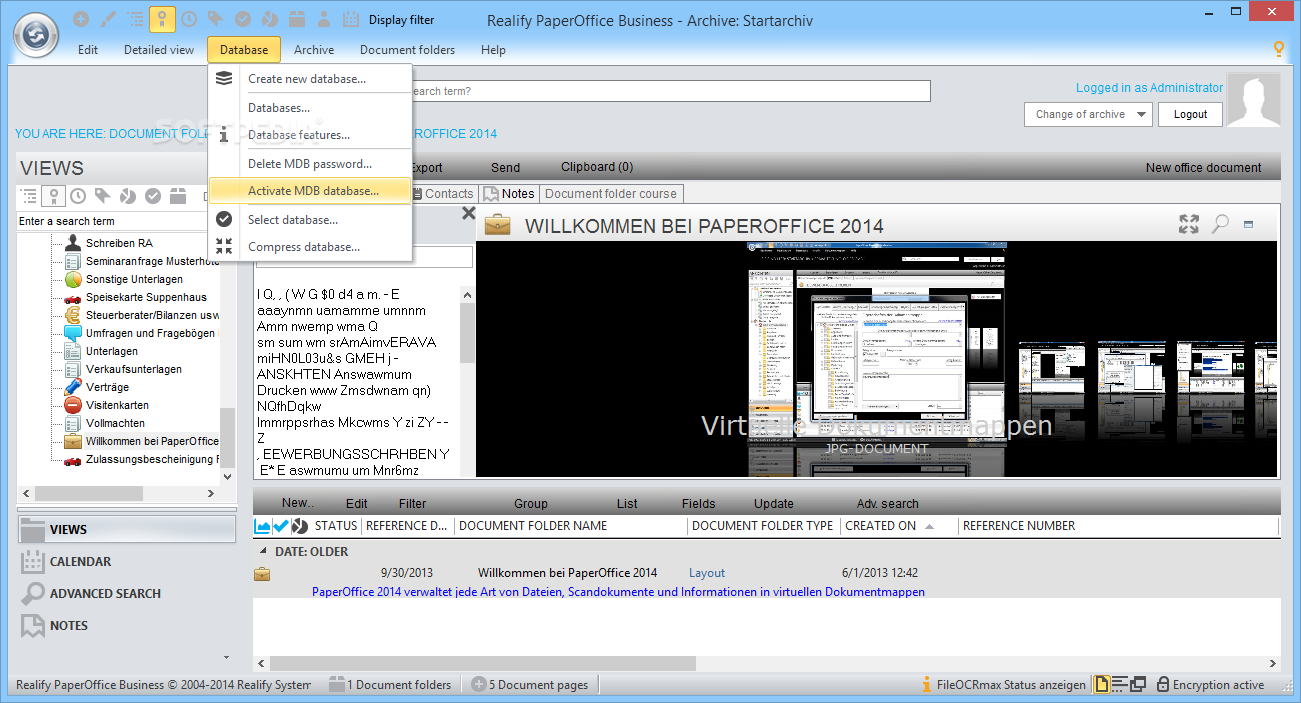Open the Change of archive dropdown
Image resolution: width=1301 pixels, height=703 pixels.
[x=1088, y=114]
